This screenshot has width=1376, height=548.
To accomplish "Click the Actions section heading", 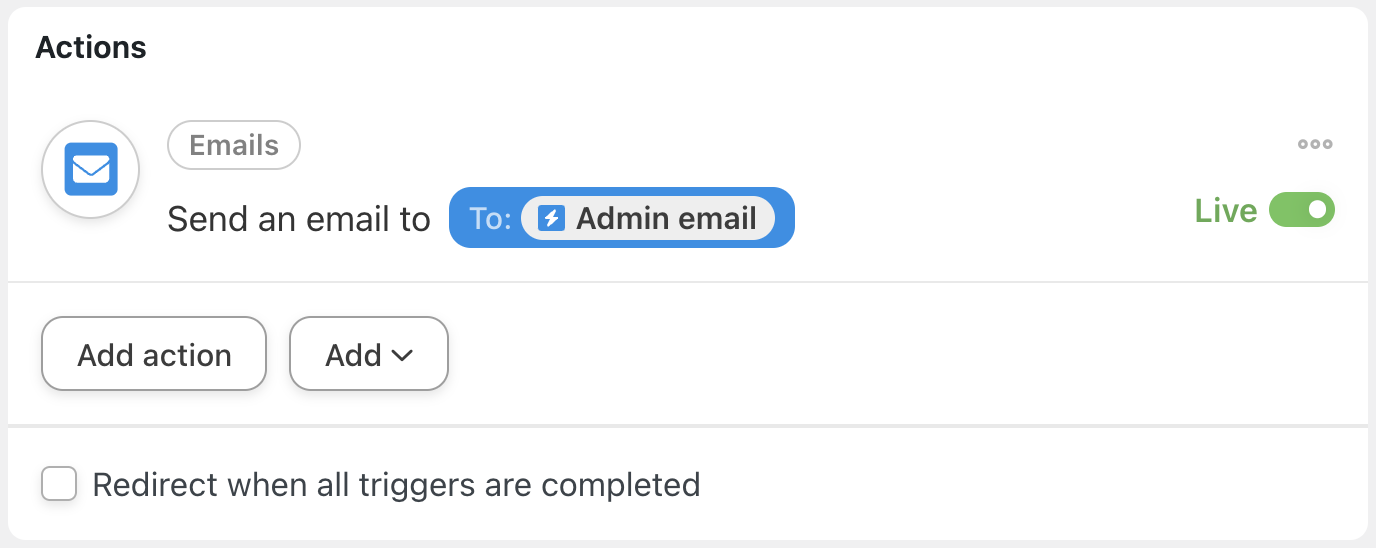I will click(x=91, y=47).
